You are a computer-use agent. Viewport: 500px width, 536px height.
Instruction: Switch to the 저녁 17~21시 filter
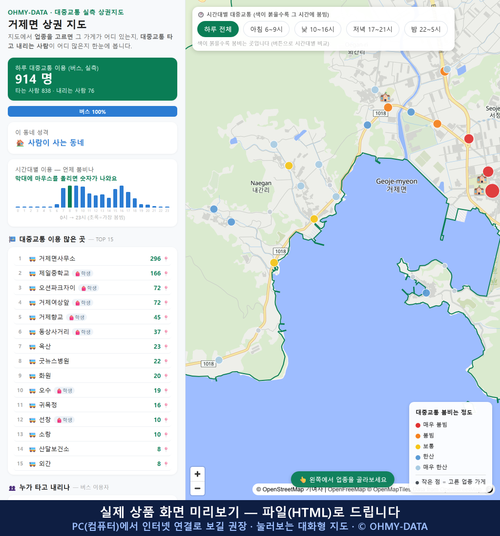point(373,29)
